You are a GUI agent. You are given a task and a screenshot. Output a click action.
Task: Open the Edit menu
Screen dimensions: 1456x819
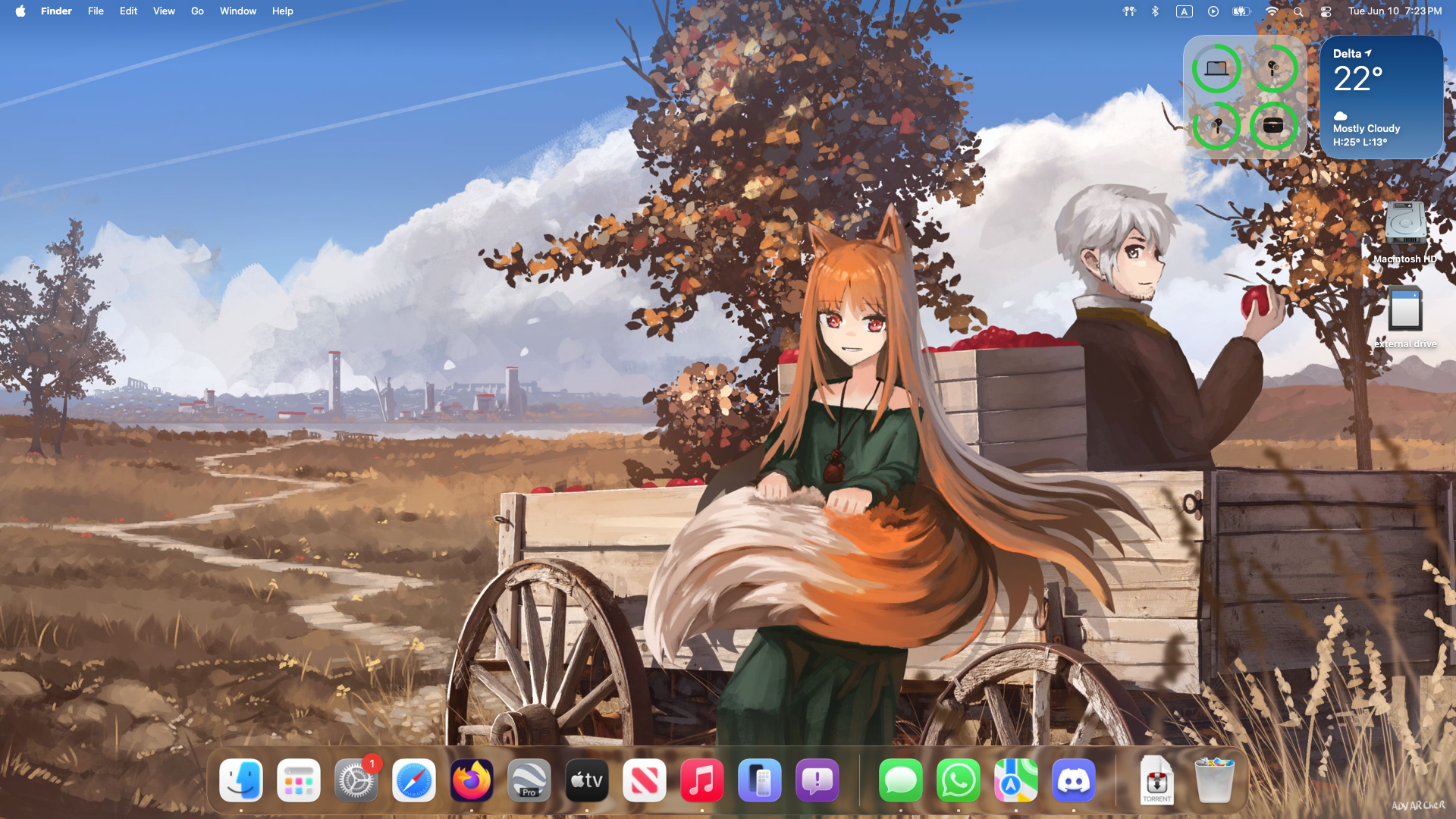click(128, 11)
